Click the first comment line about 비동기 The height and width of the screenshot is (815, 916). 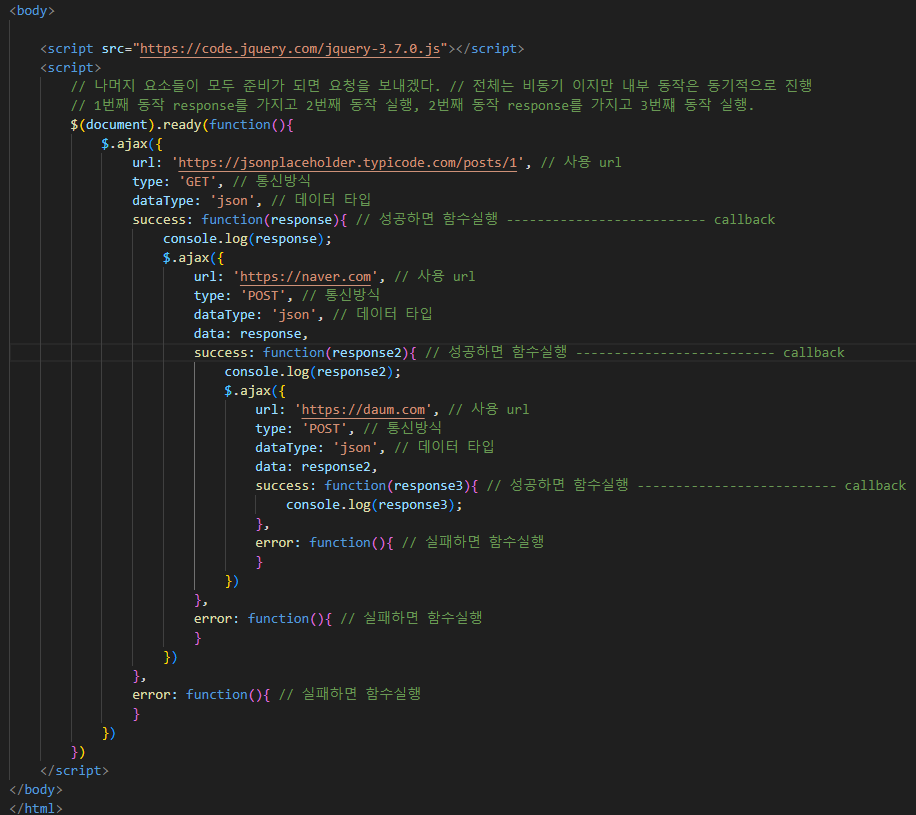[x=441, y=85]
